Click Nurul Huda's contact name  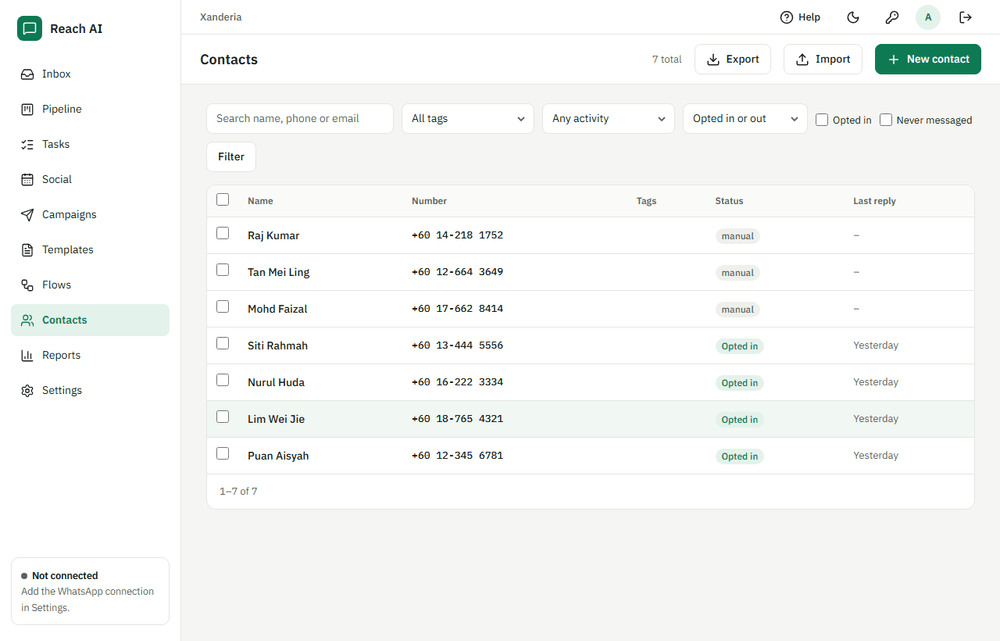pos(276,383)
